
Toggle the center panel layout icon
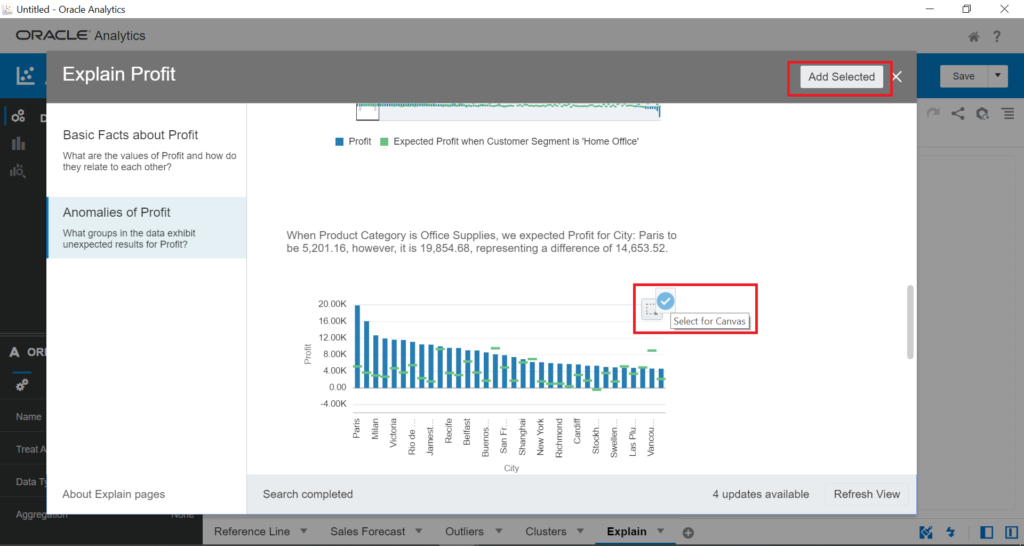pos(1011,532)
